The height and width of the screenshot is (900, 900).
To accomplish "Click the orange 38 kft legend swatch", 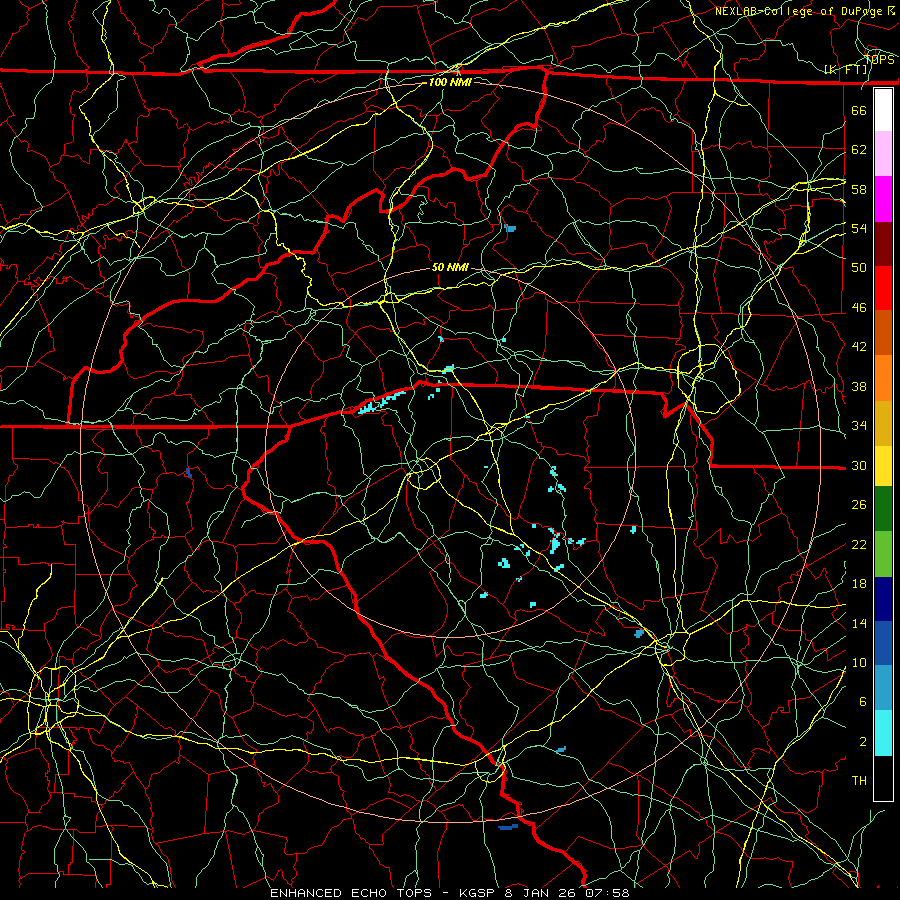I will pos(883,378).
